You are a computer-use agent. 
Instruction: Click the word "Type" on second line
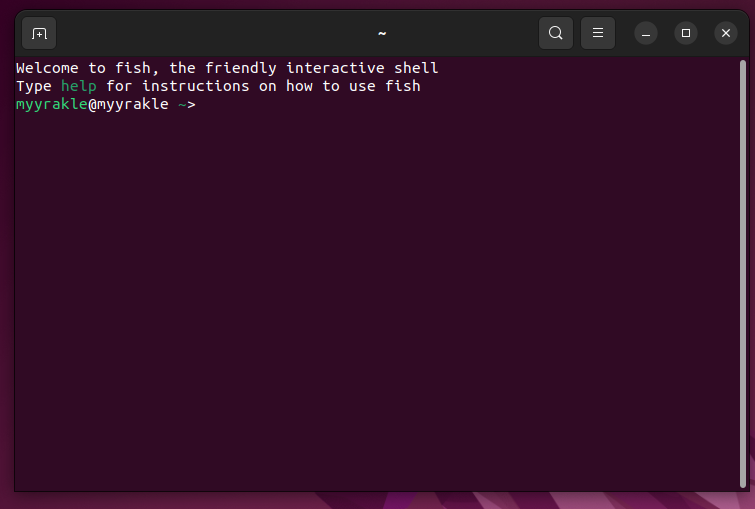click(33, 86)
